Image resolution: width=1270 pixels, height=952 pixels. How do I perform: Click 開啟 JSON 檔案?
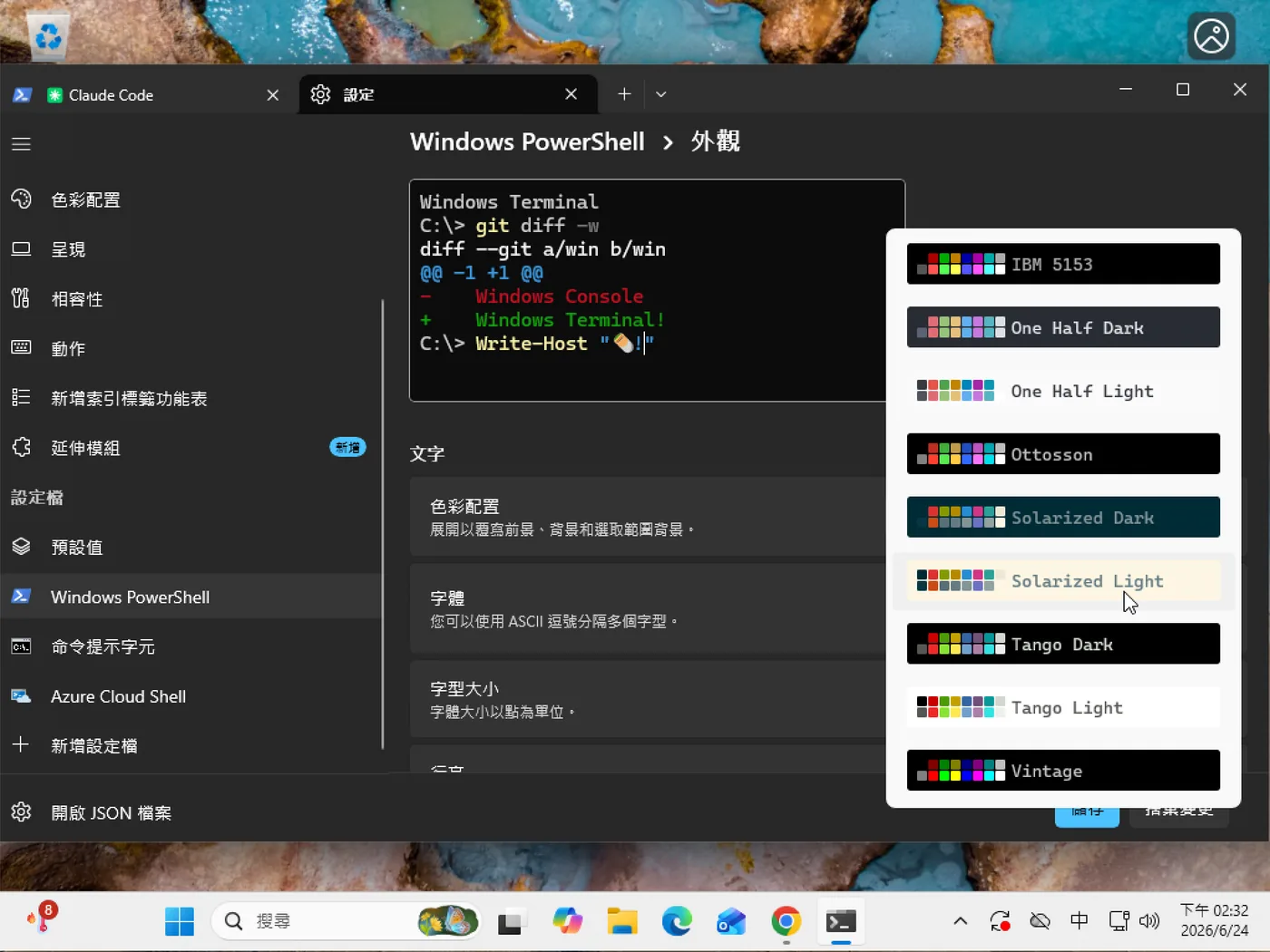click(191, 812)
